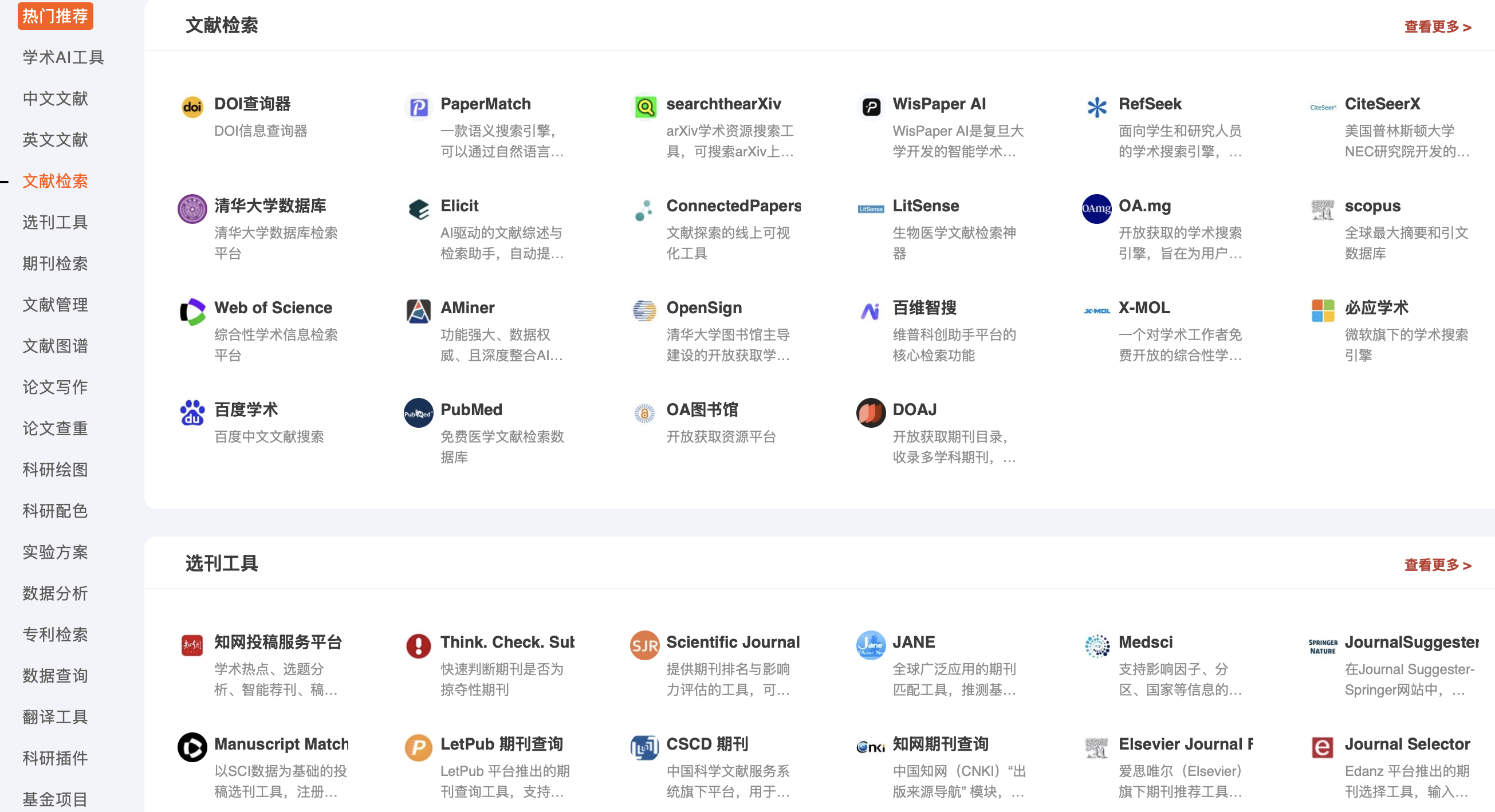
Task: Click the RefSeek blue asterisk icon
Action: tap(1096, 107)
